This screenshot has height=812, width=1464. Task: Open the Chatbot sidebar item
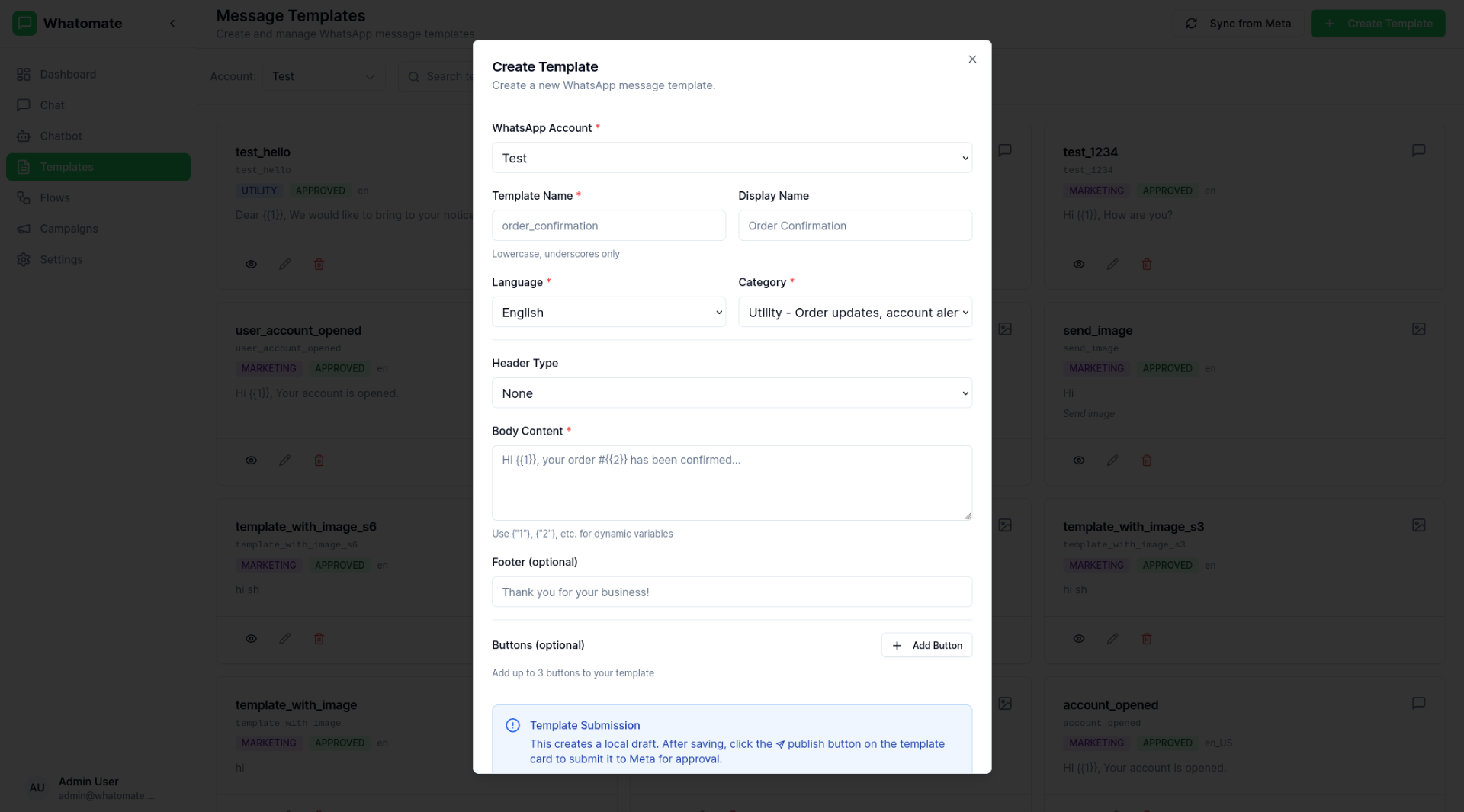(x=61, y=136)
